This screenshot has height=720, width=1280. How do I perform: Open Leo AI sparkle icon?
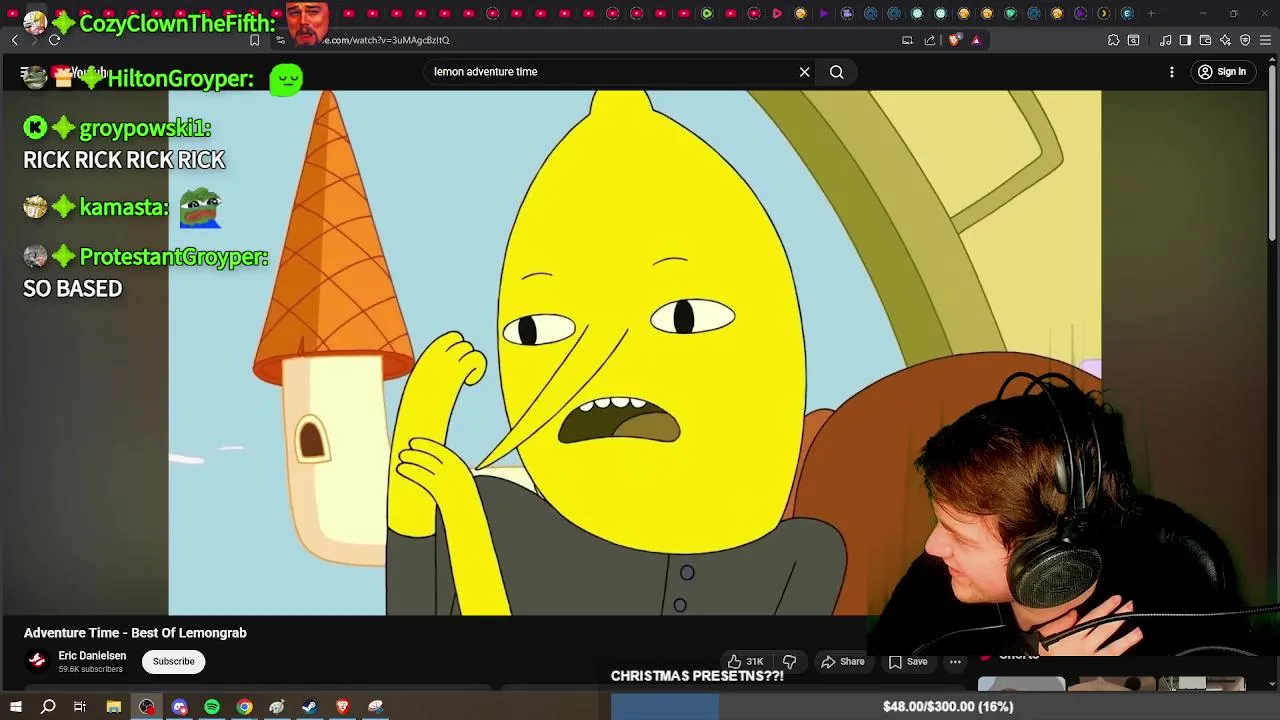[1225, 40]
